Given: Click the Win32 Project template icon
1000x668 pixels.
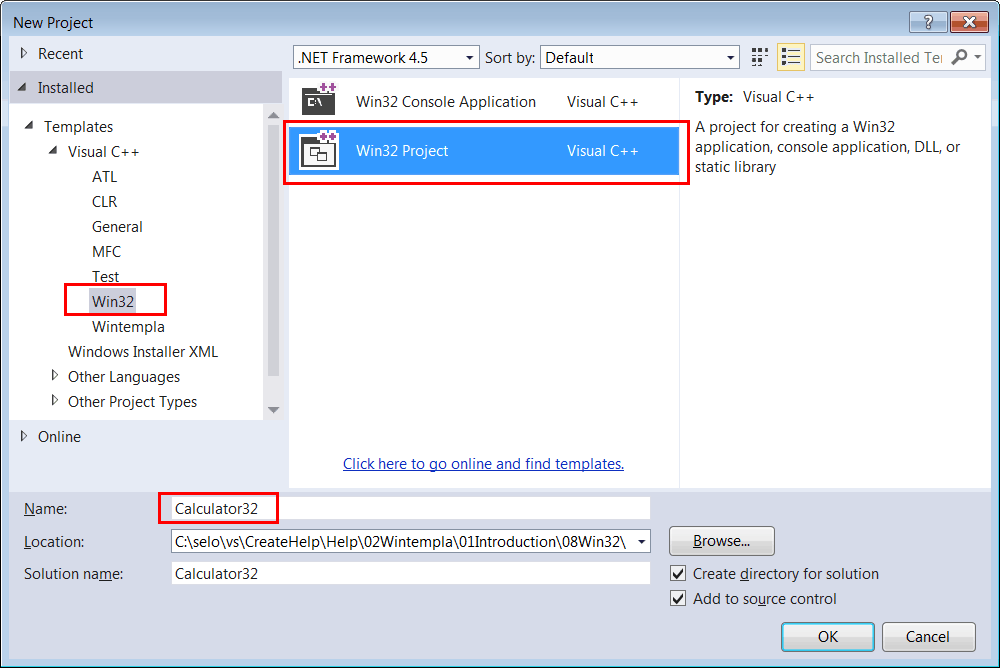Looking at the screenshot, I should click(x=318, y=151).
